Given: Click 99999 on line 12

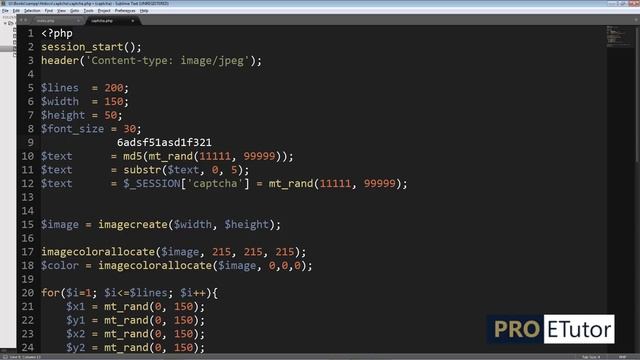Looking at the screenshot, I should click(x=380, y=184).
